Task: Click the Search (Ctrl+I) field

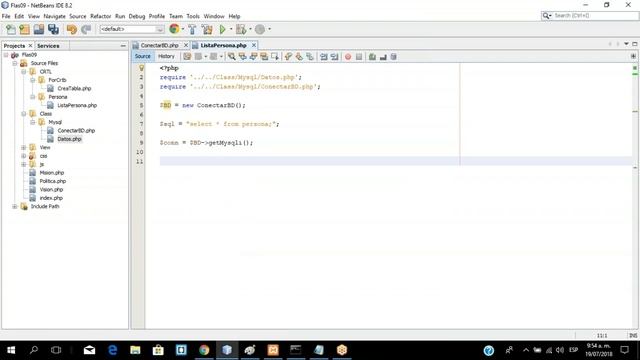Action: [590, 16]
